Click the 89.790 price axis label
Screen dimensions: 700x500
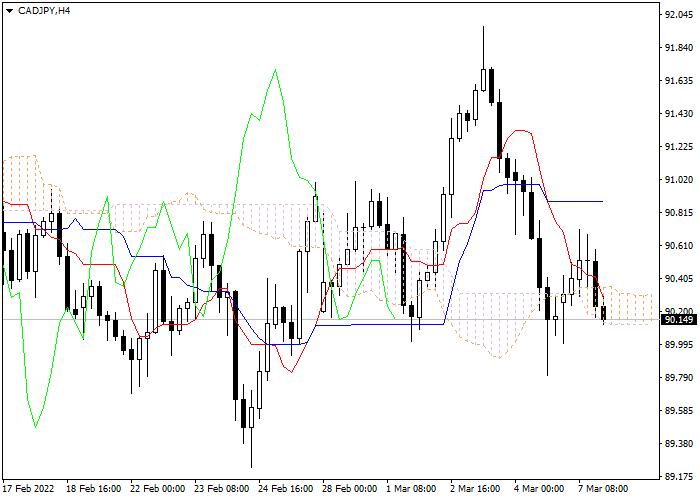click(679, 378)
